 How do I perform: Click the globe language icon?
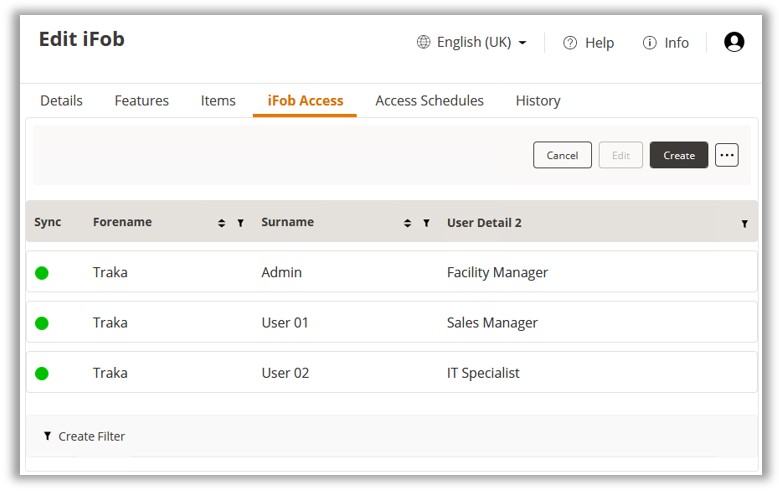click(x=424, y=42)
